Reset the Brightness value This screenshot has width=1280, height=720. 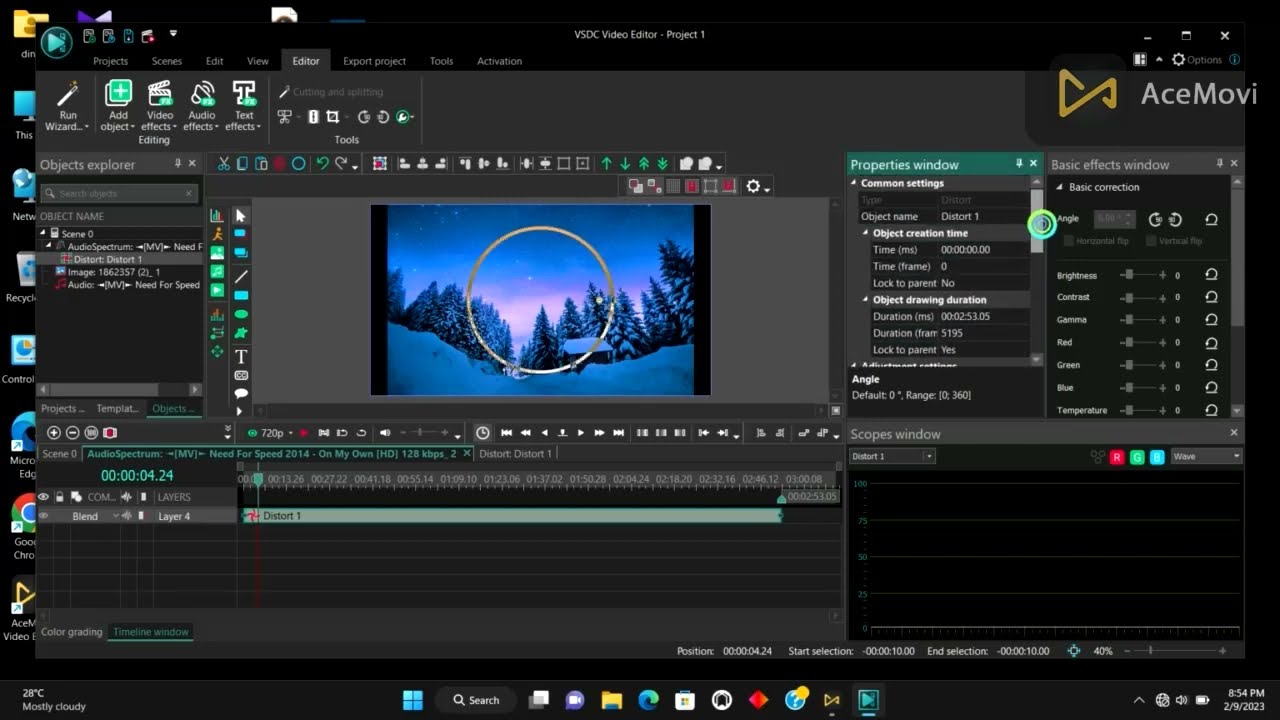pos(1211,274)
